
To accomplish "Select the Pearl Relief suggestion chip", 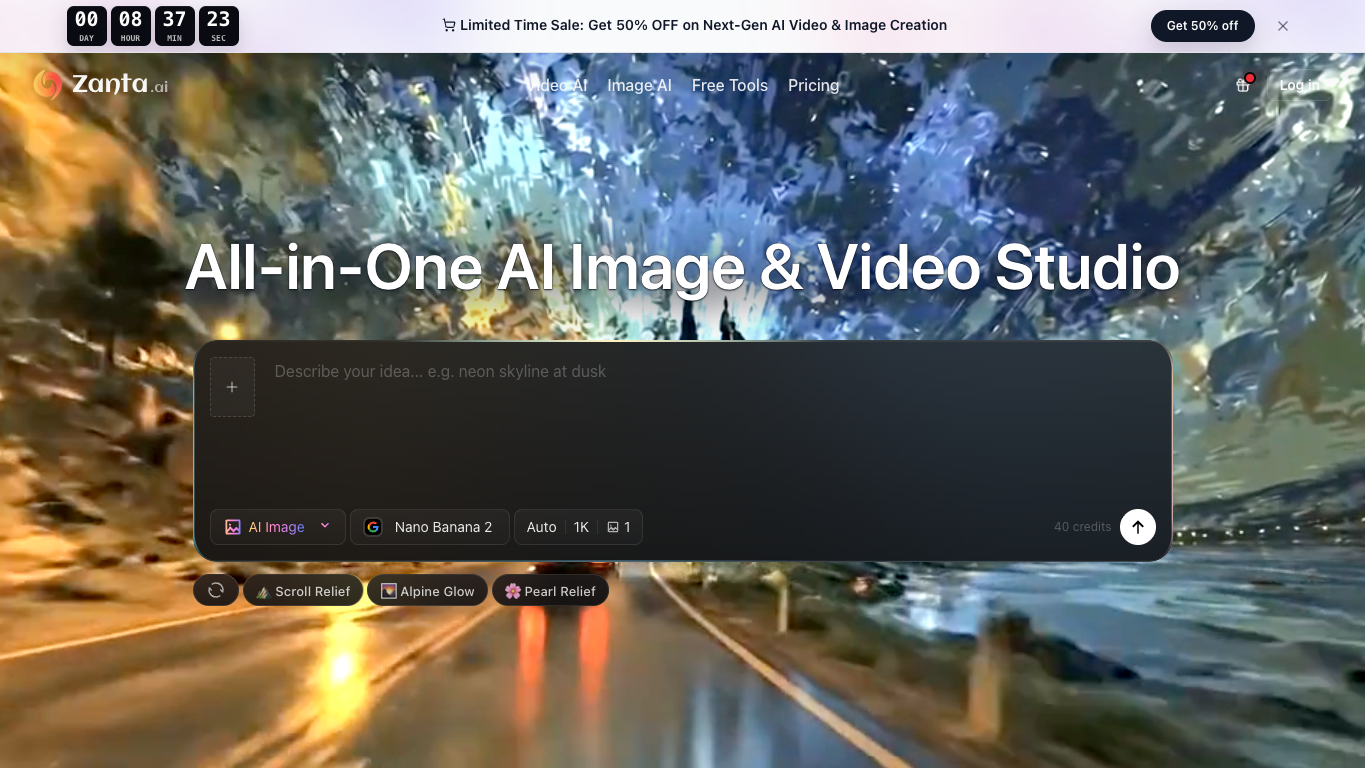I will click(550, 591).
